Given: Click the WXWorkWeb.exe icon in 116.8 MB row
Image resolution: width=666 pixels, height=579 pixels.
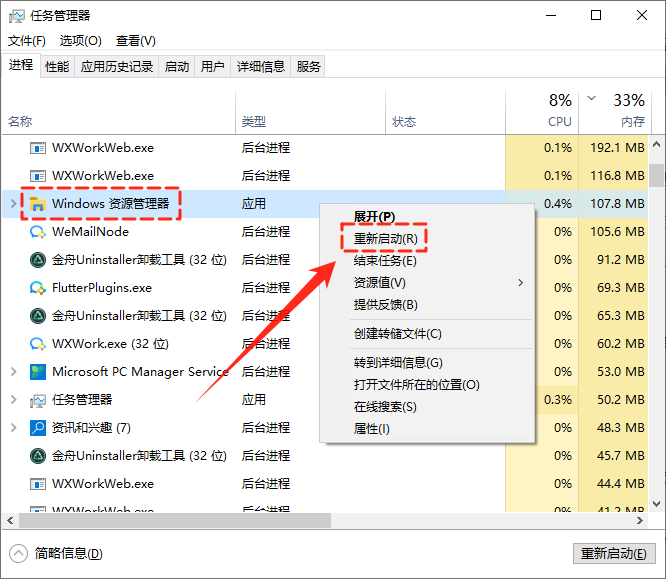Looking at the screenshot, I should [38, 176].
